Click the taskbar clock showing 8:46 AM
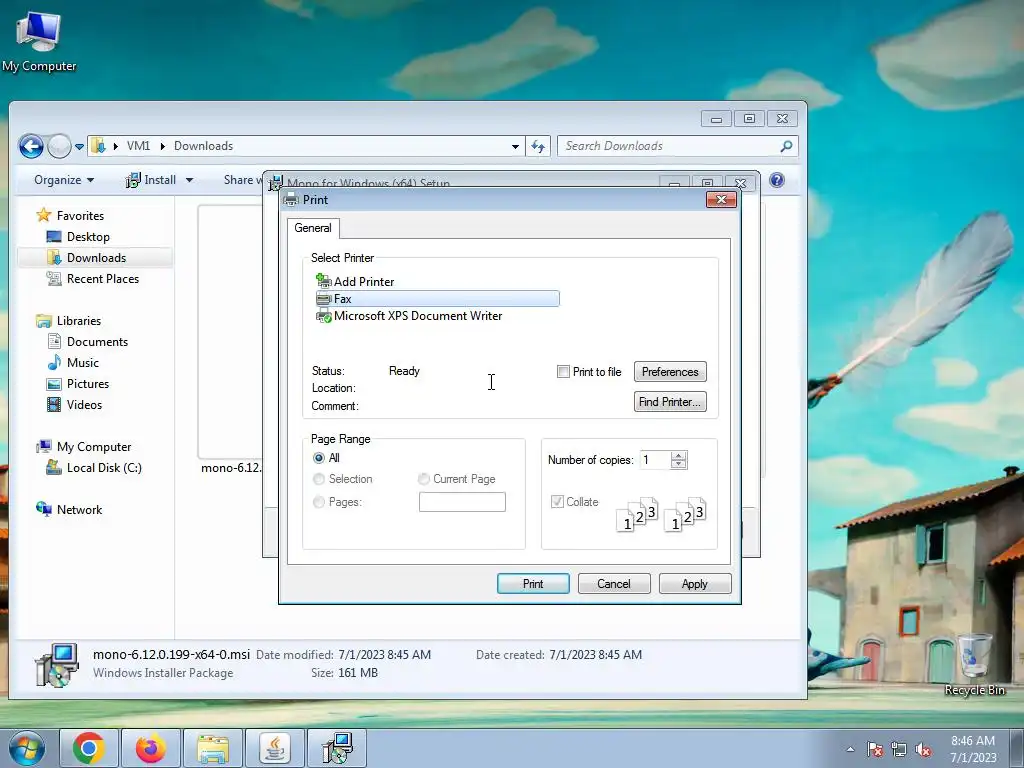Viewport: 1024px width, 768px height. click(973, 749)
